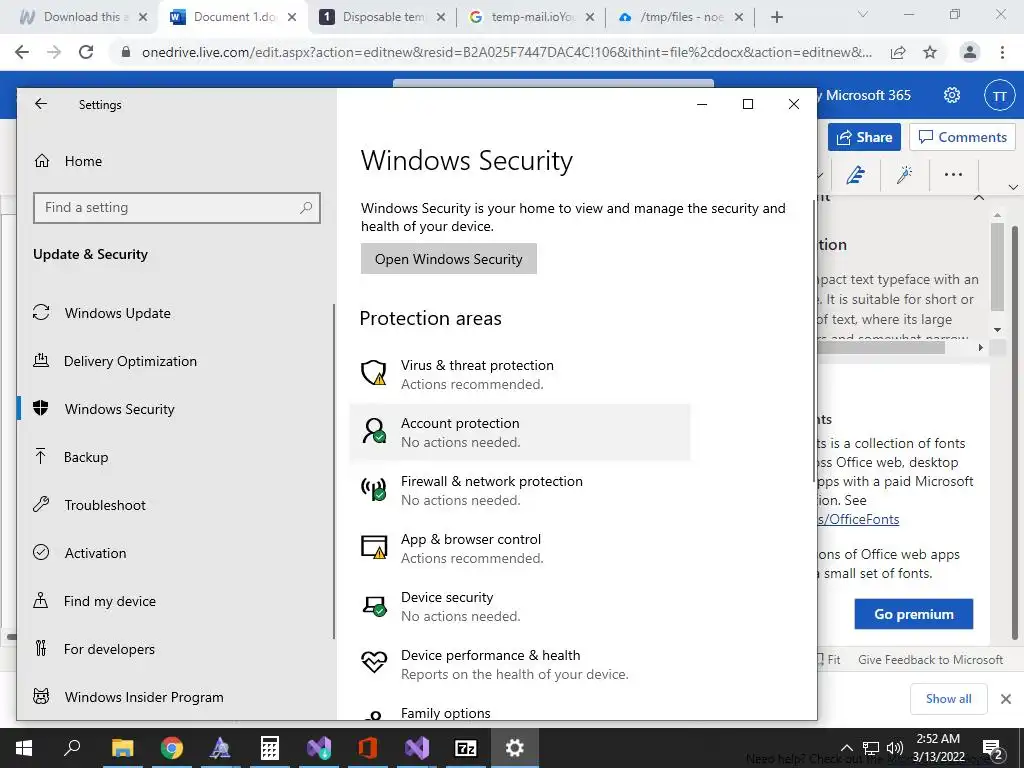
Task: Open Delivery Optimization settings
Action: (x=130, y=361)
